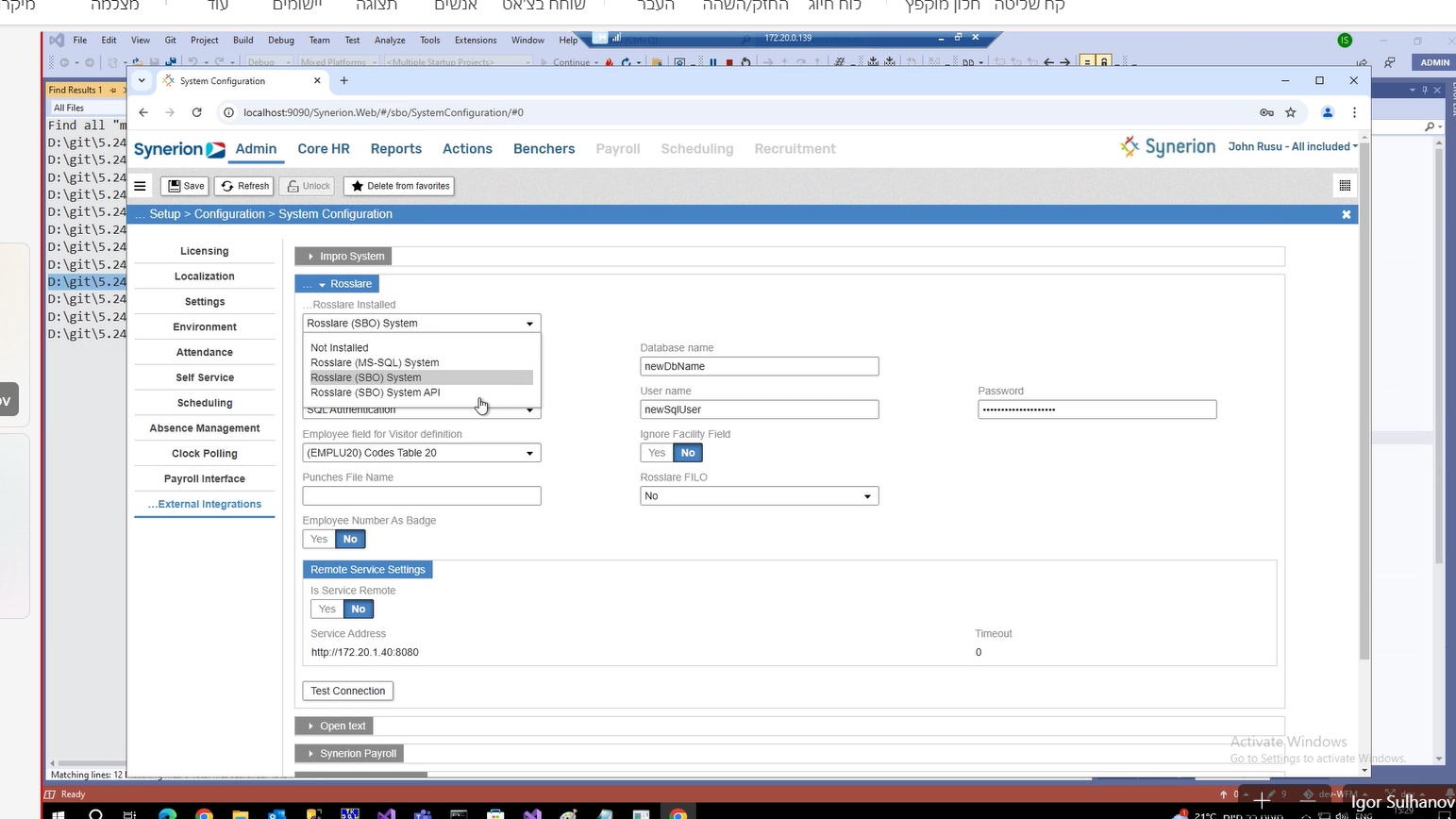Pause debugging in Visual Studio toolbar

(713, 62)
